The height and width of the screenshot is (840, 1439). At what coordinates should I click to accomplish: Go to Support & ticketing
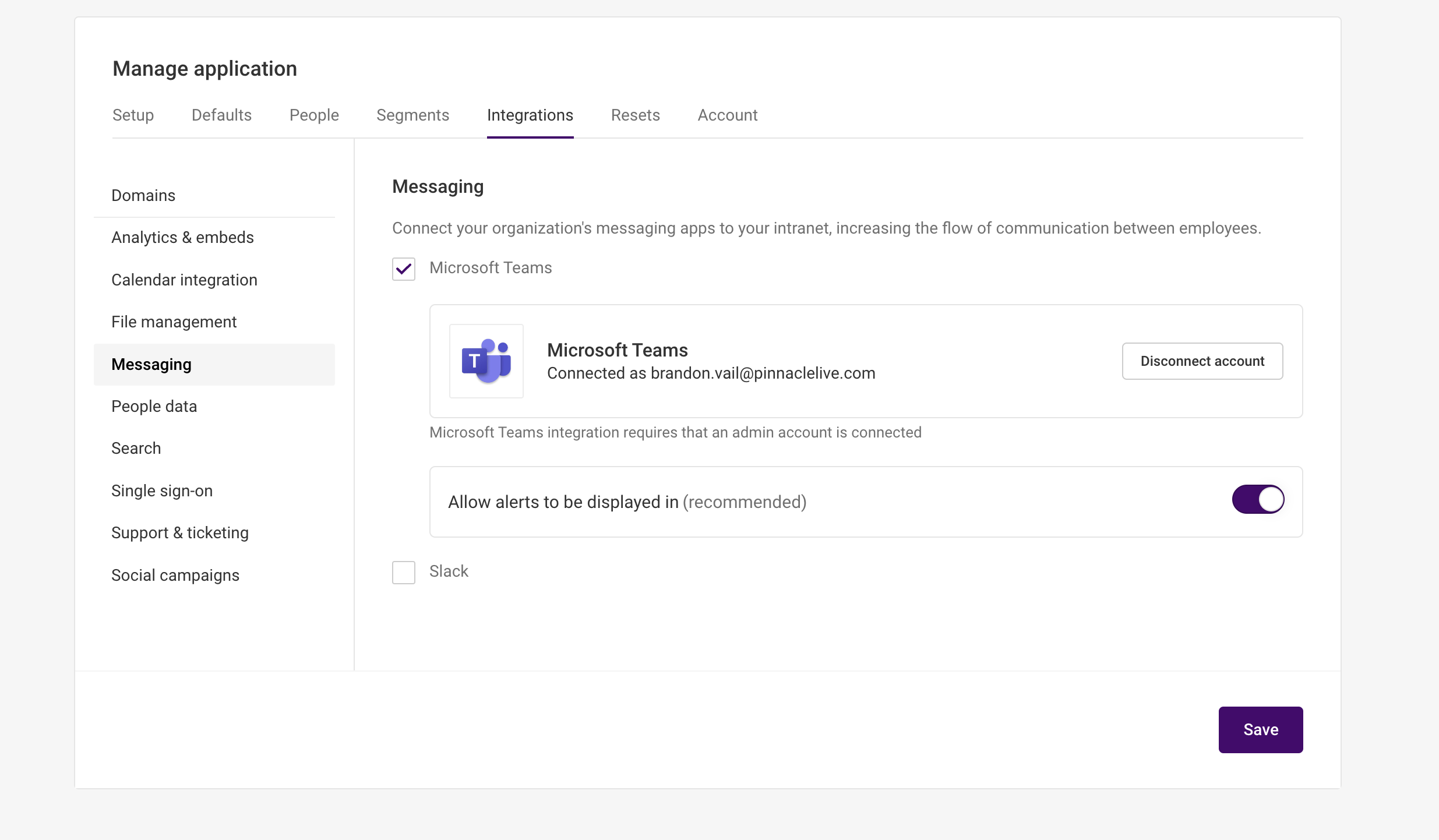214,533
